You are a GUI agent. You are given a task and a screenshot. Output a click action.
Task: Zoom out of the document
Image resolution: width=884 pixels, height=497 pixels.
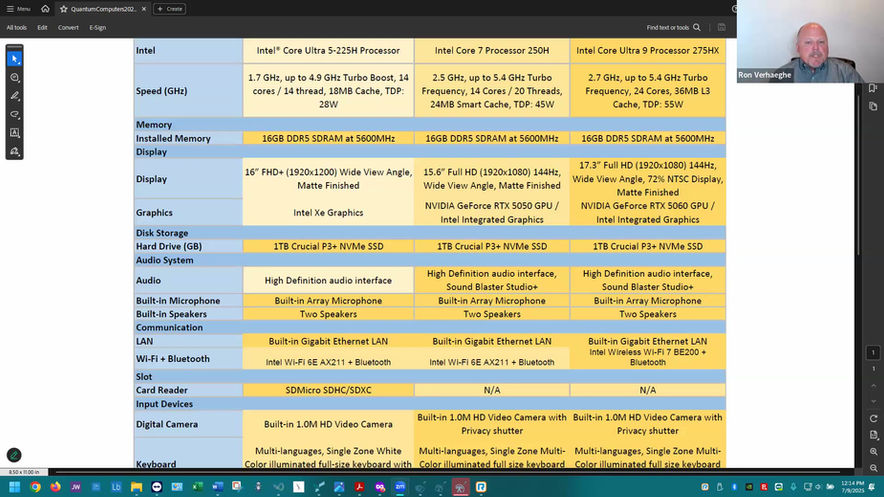[873, 468]
